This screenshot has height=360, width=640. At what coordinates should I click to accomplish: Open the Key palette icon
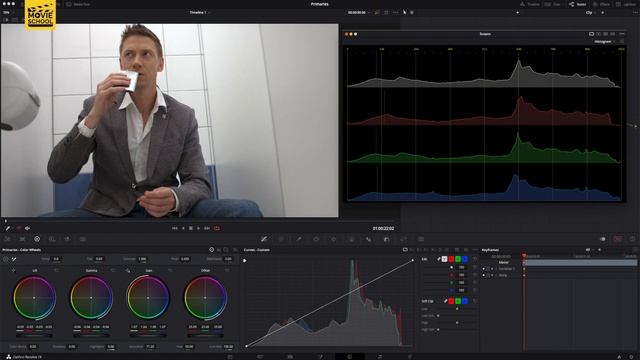point(386,239)
